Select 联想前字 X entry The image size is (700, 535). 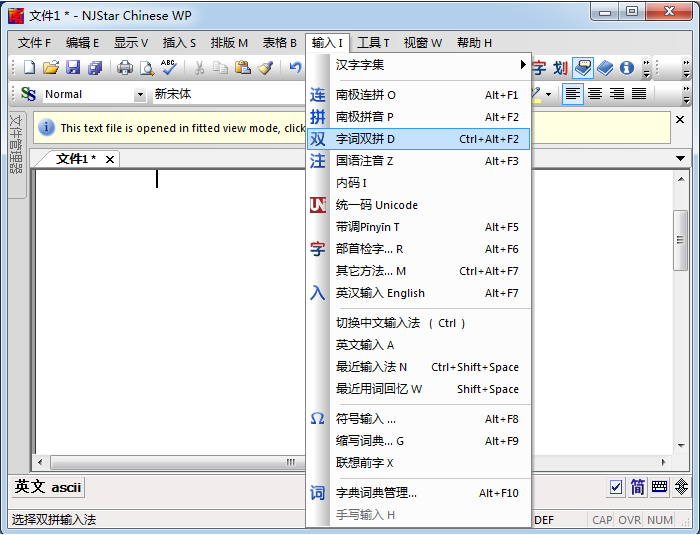coord(418,463)
